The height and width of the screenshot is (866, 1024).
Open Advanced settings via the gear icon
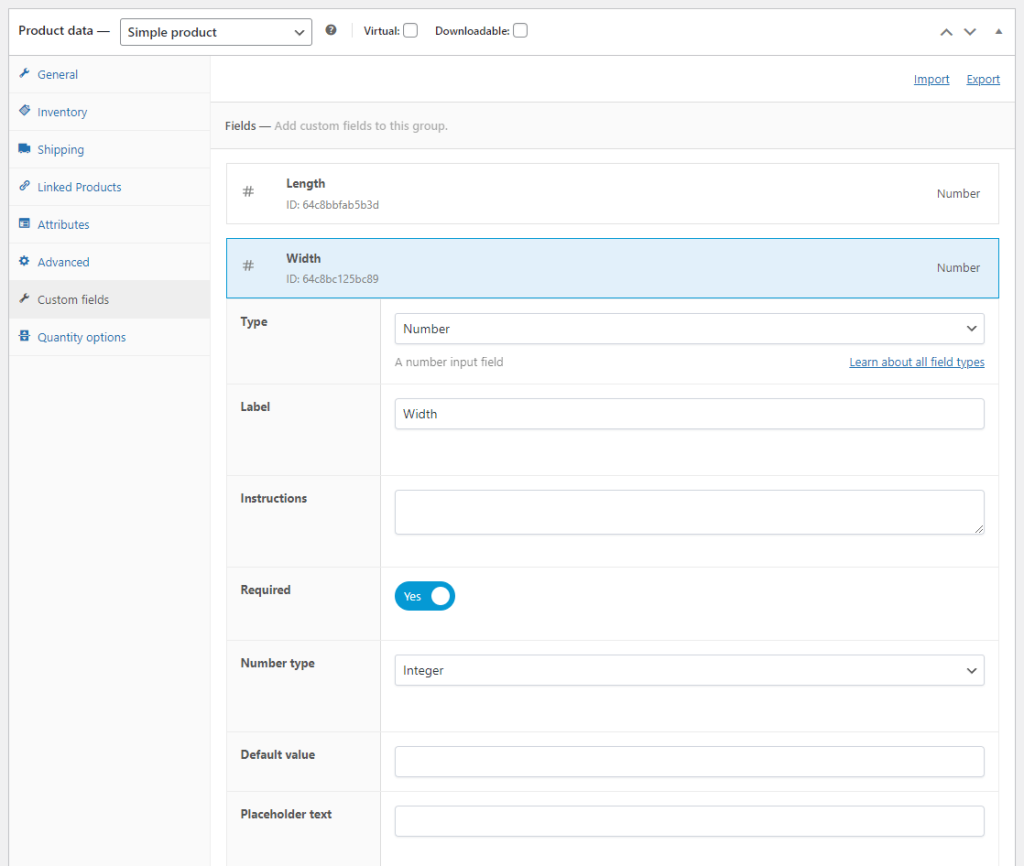pos(22,262)
